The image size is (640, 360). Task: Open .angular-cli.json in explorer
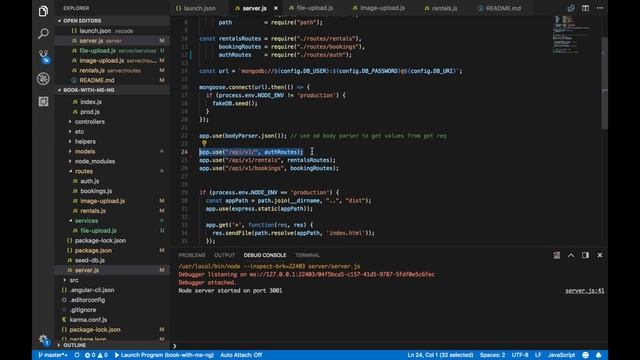point(91,290)
